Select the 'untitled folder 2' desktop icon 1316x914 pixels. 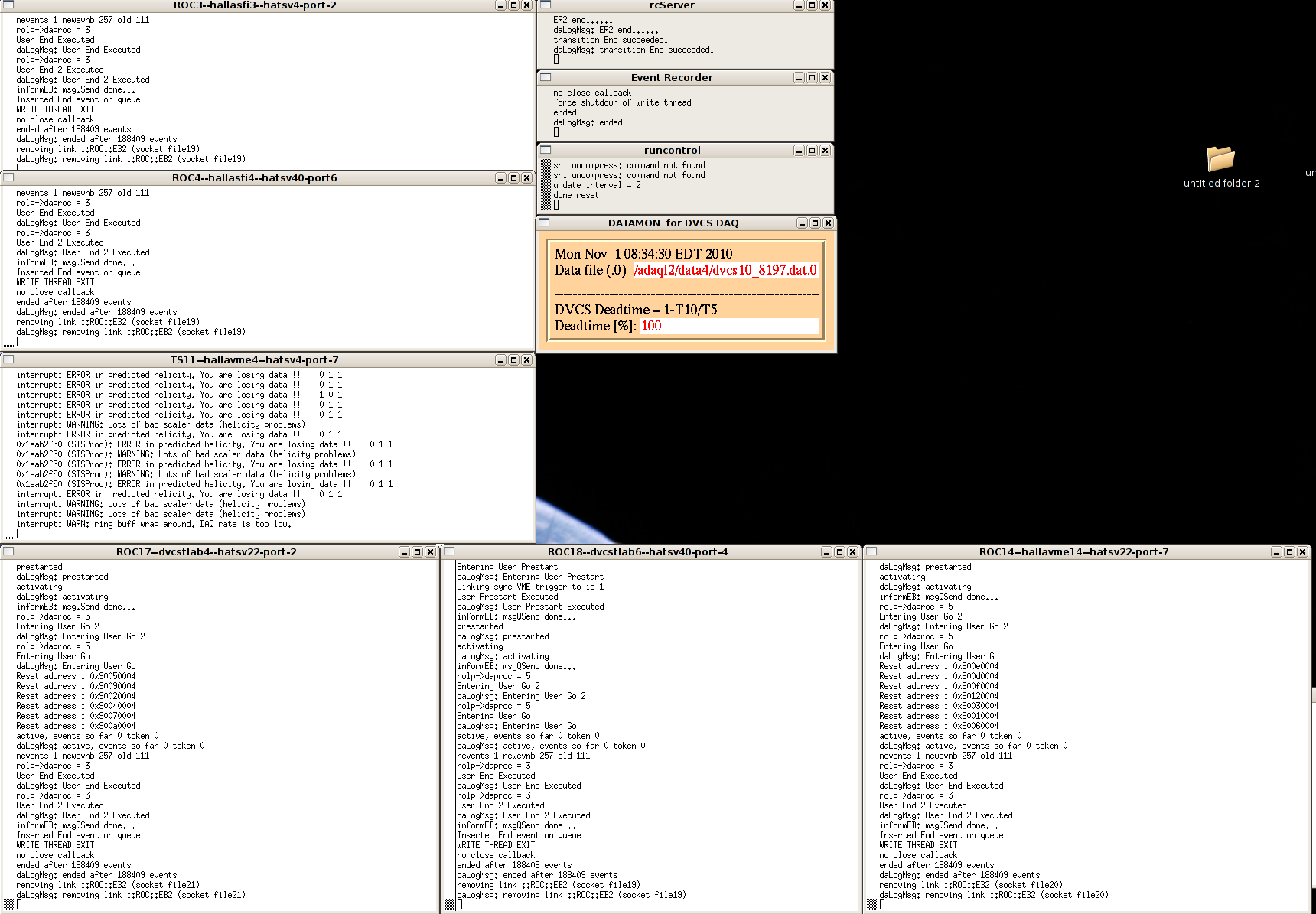tap(1221, 167)
